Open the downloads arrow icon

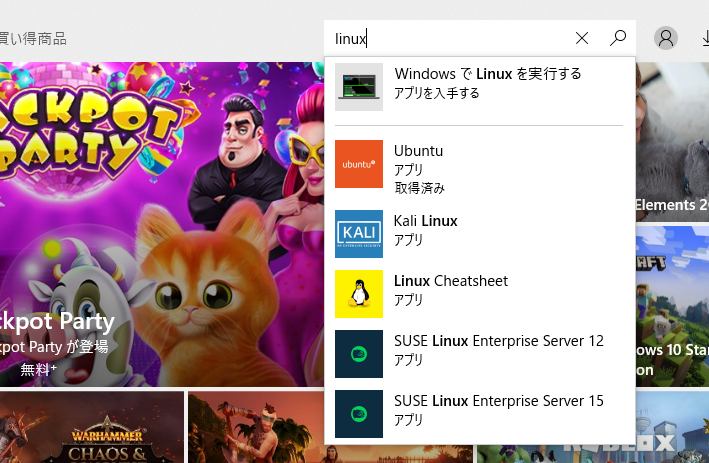[x=705, y=38]
